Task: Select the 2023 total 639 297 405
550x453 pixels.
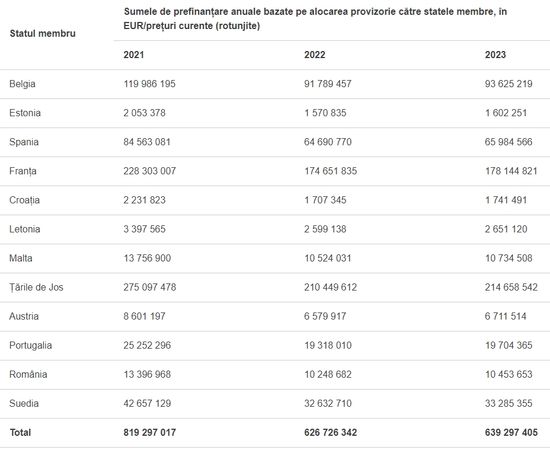Action: (x=511, y=433)
